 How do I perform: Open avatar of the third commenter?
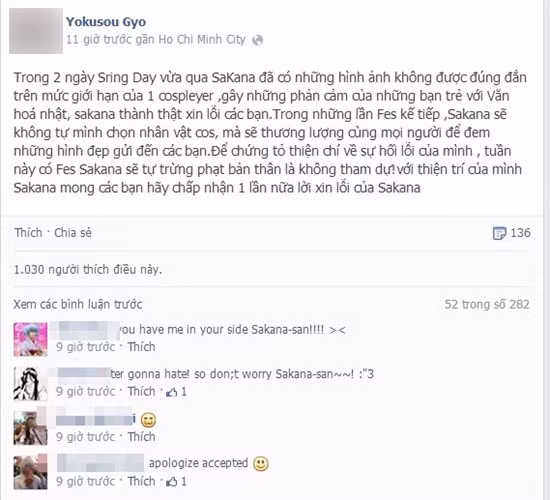[x=31, y=428]
